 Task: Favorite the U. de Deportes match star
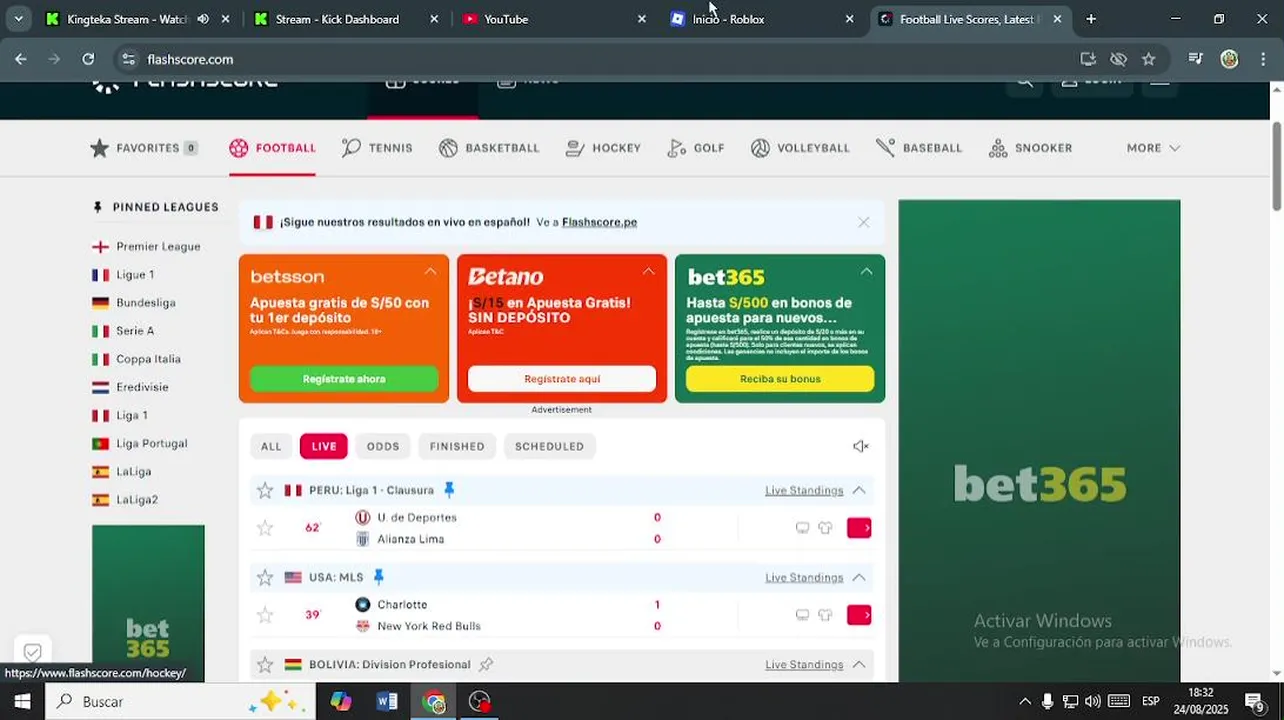tap(265, 528)
